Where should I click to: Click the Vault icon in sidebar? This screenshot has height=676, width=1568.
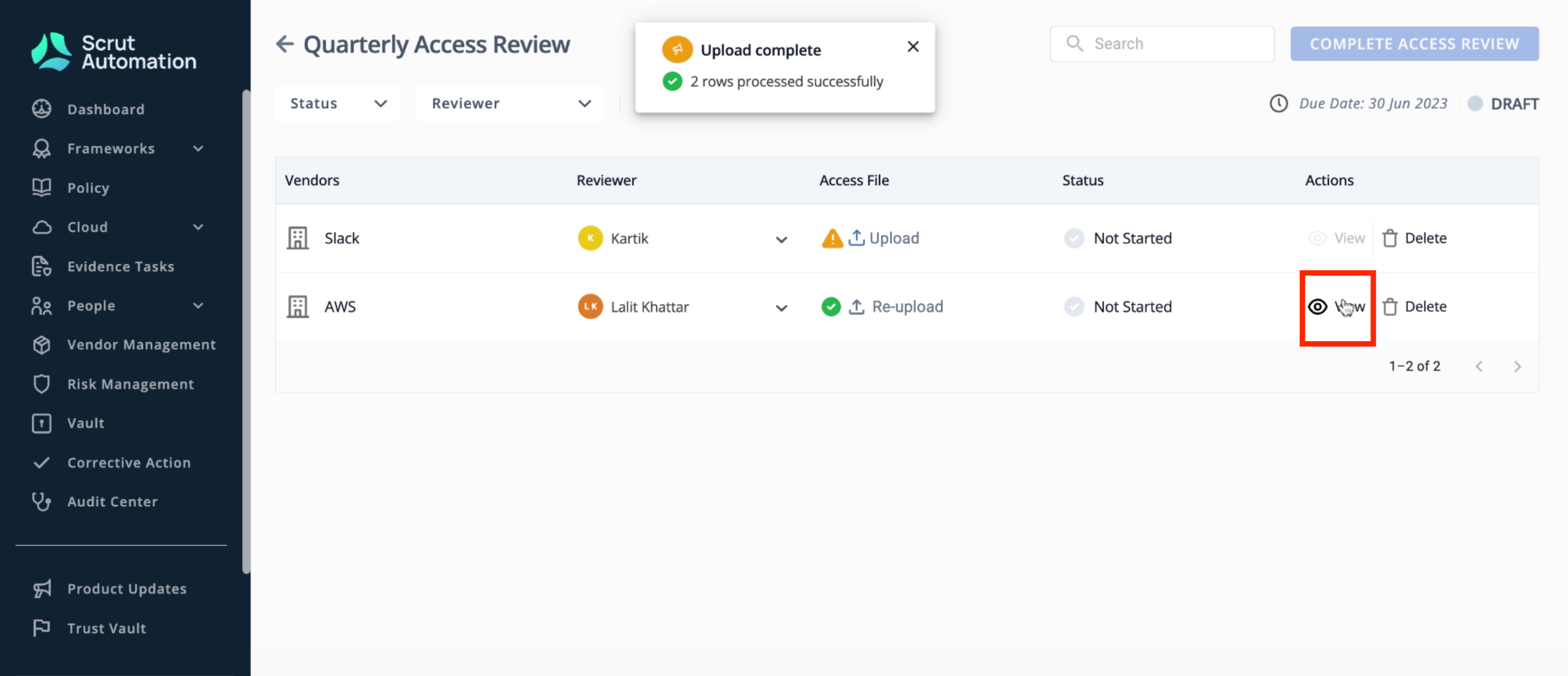tap(41, 423)
